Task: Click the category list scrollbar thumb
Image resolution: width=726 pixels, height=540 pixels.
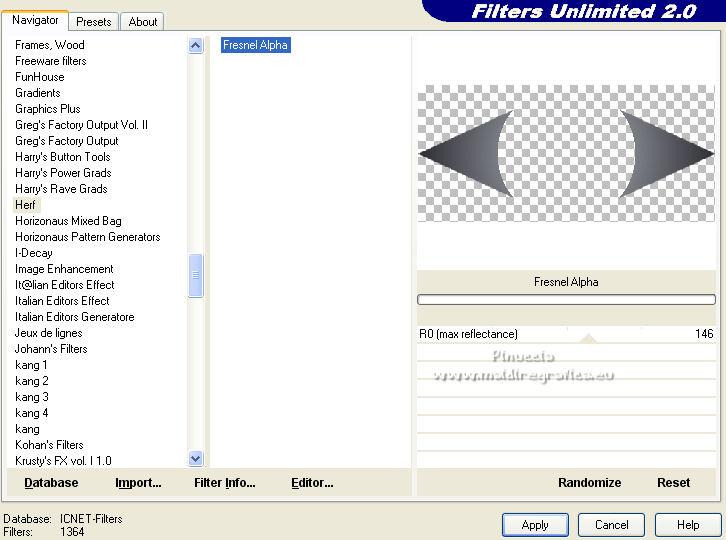Action: tap(195, 275)
